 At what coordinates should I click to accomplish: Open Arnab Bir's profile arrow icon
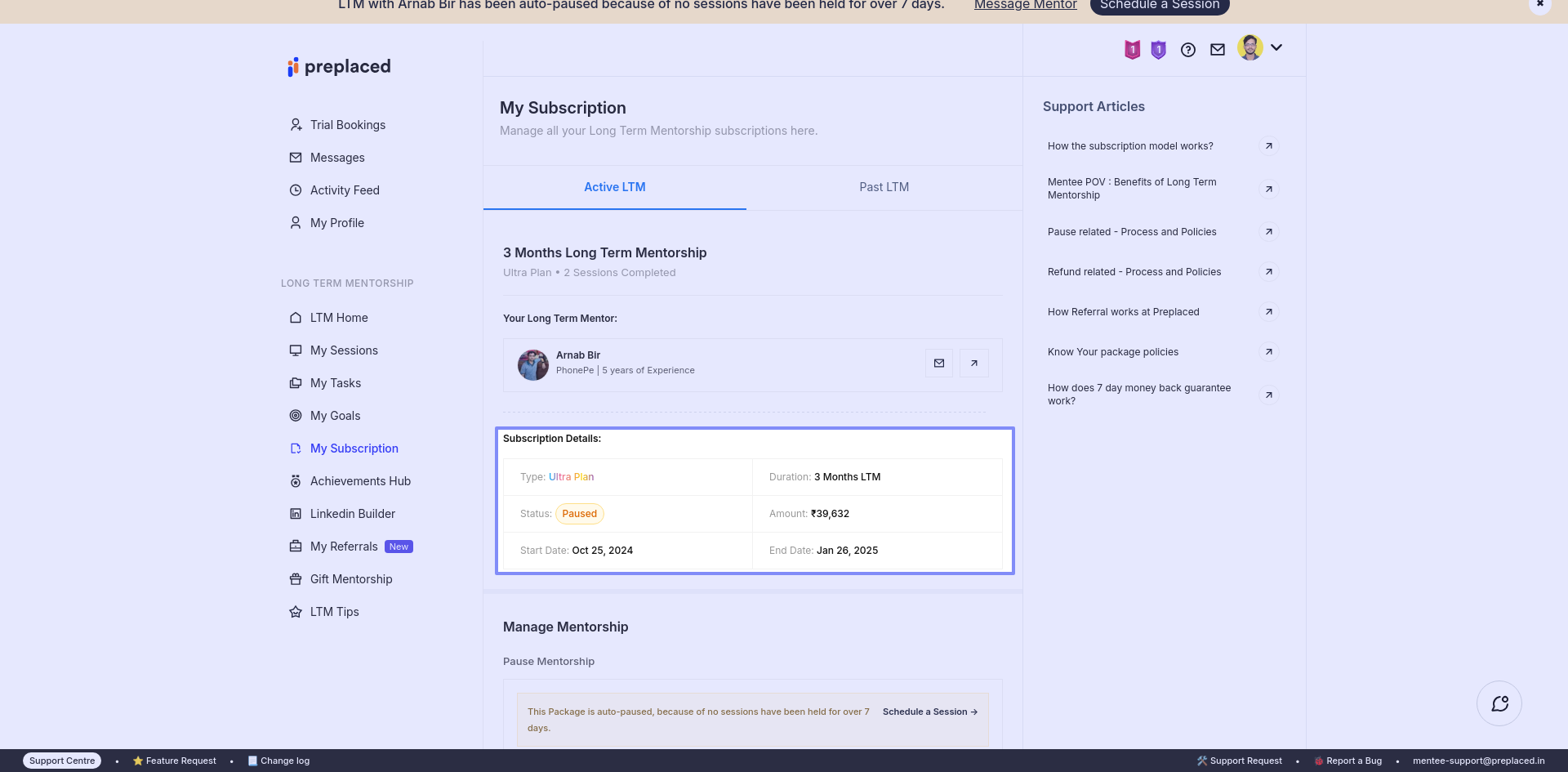974,364
